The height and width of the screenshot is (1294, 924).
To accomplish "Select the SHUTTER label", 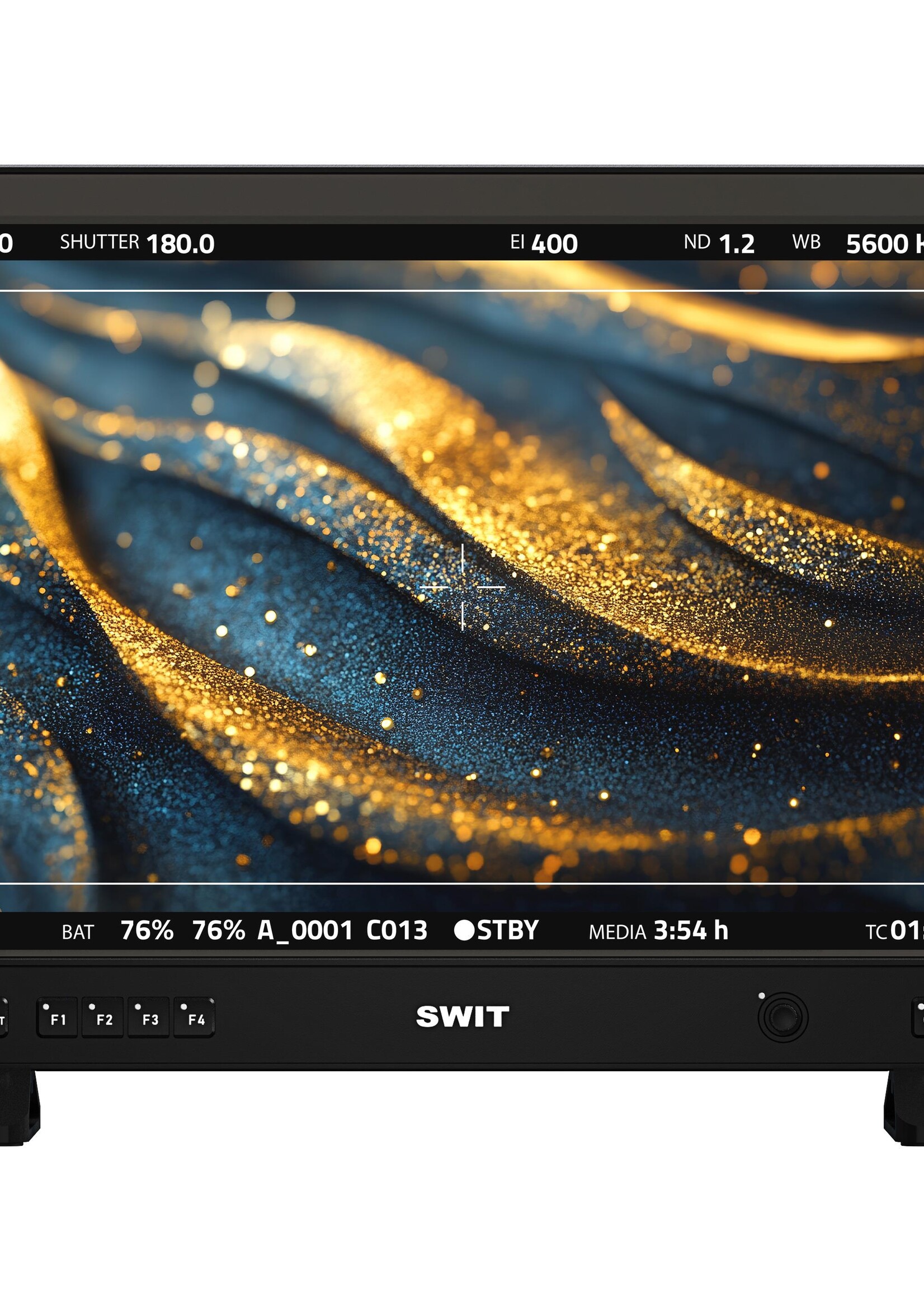I will click(x=100, y=242).
